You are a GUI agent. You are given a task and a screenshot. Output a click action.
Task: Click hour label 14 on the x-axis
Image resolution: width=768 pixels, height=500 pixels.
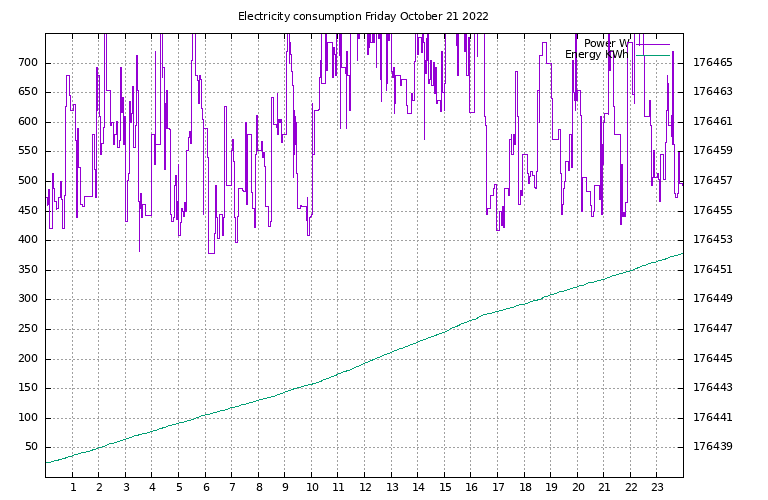418,487
